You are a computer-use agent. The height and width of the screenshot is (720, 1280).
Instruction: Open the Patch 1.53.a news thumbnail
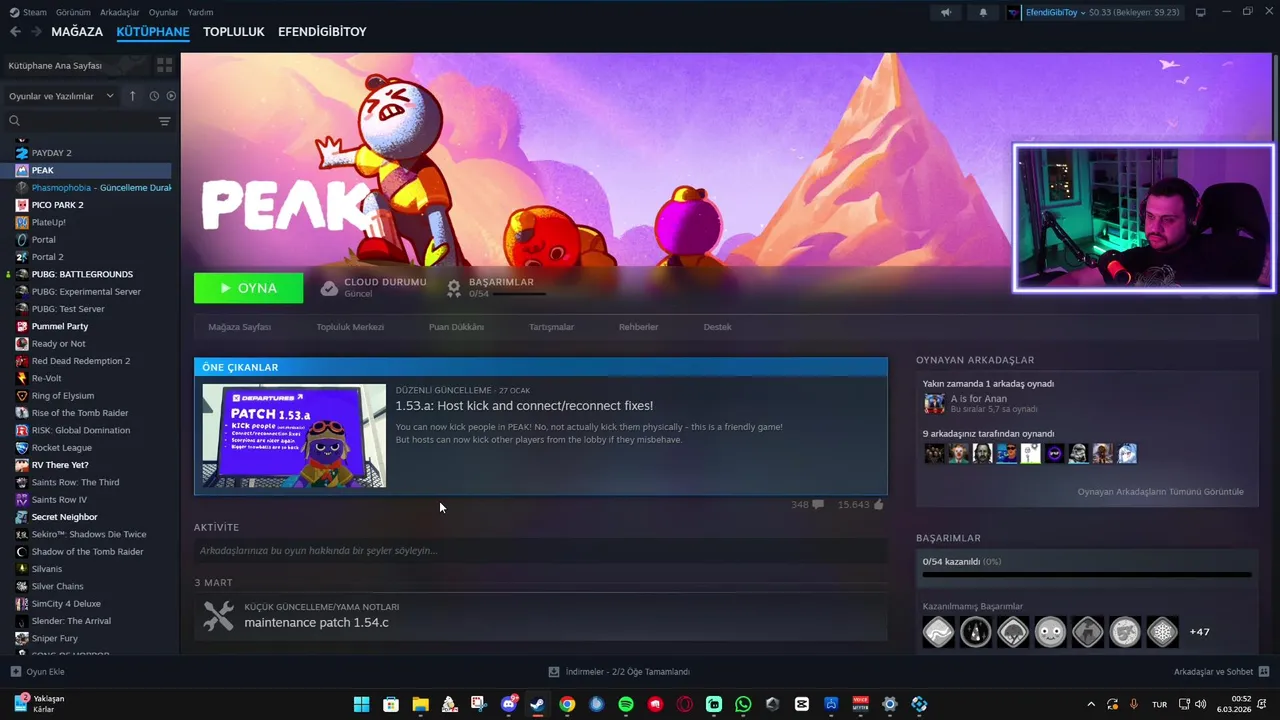pyautogui.click(x=294, y=436)
